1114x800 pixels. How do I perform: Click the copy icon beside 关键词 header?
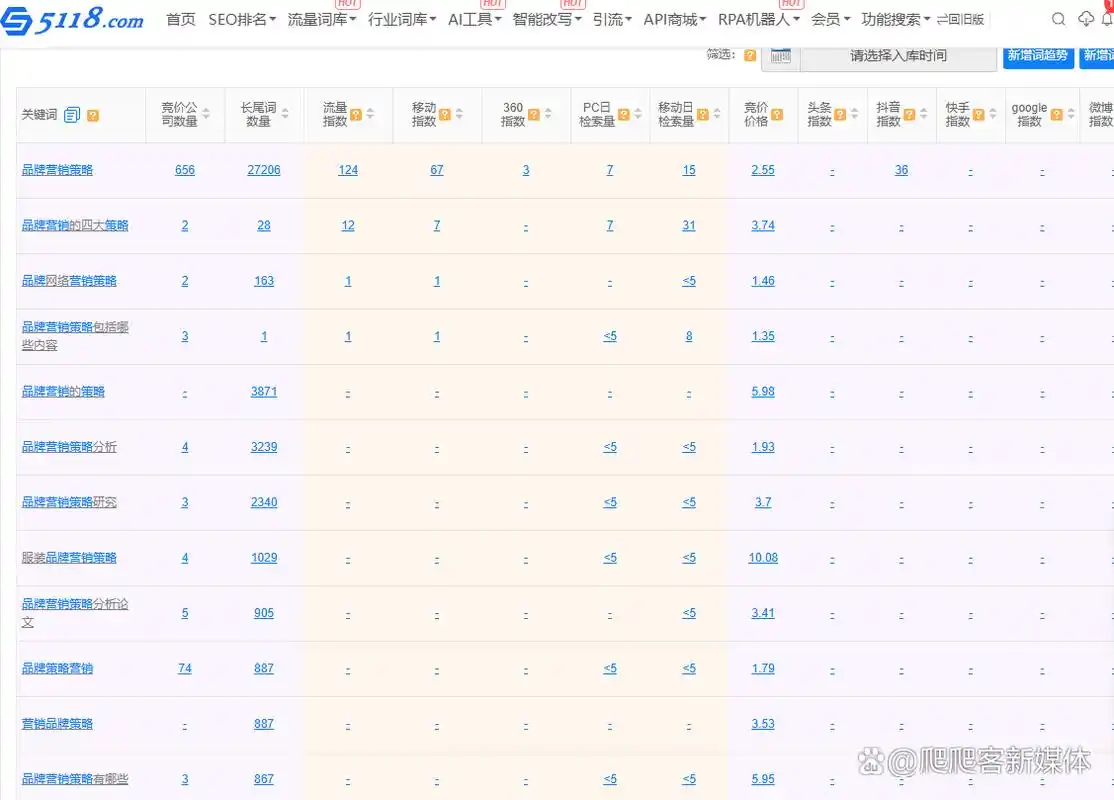(71, 114)
